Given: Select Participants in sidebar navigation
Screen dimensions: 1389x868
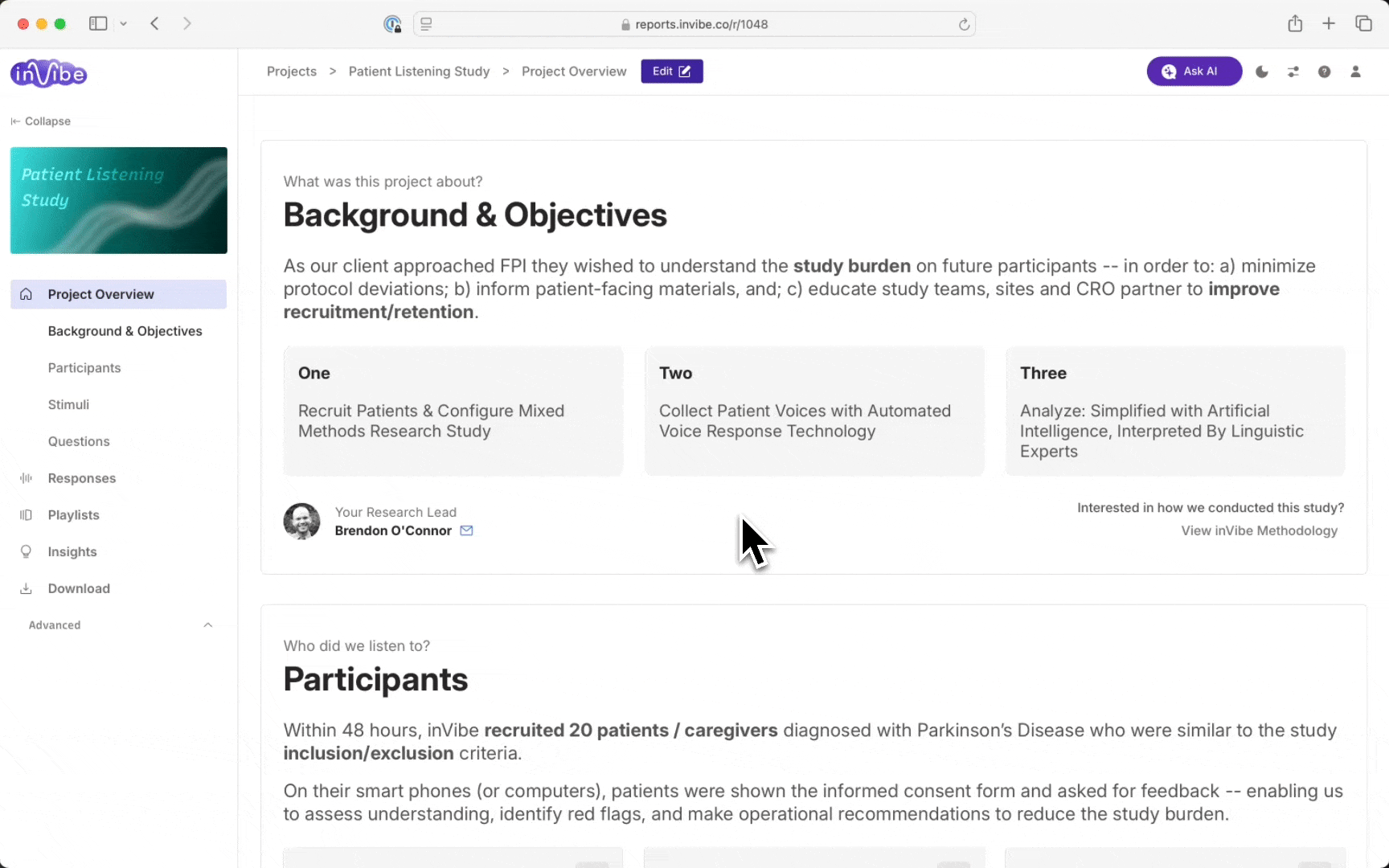Looking at the screenshot, I should pos(84,368).
